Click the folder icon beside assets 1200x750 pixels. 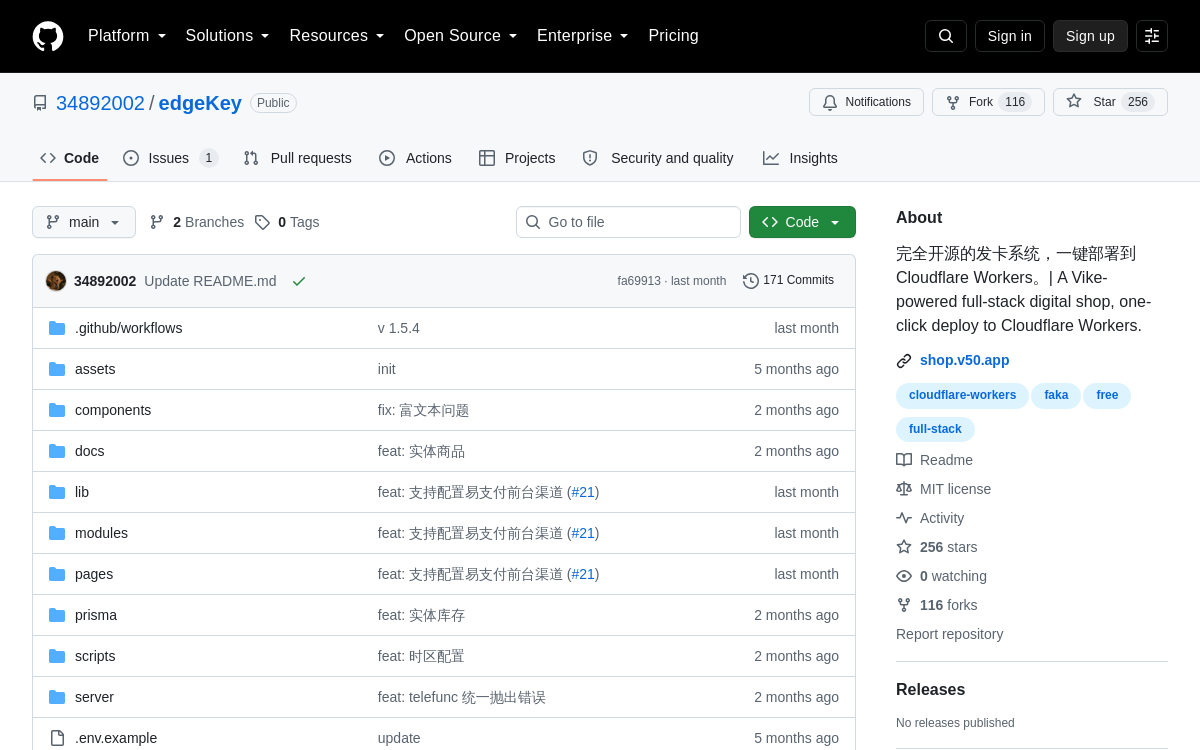pos(57,369)
